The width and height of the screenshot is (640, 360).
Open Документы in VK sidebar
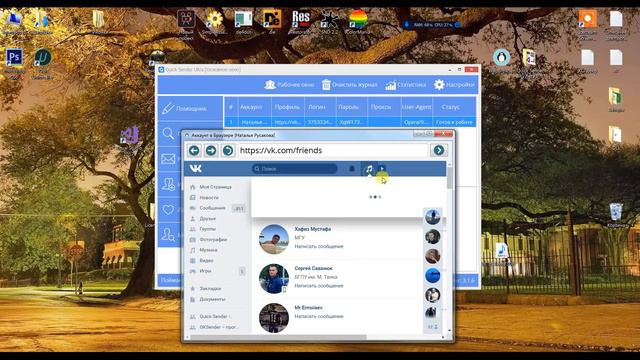point(212,299)
